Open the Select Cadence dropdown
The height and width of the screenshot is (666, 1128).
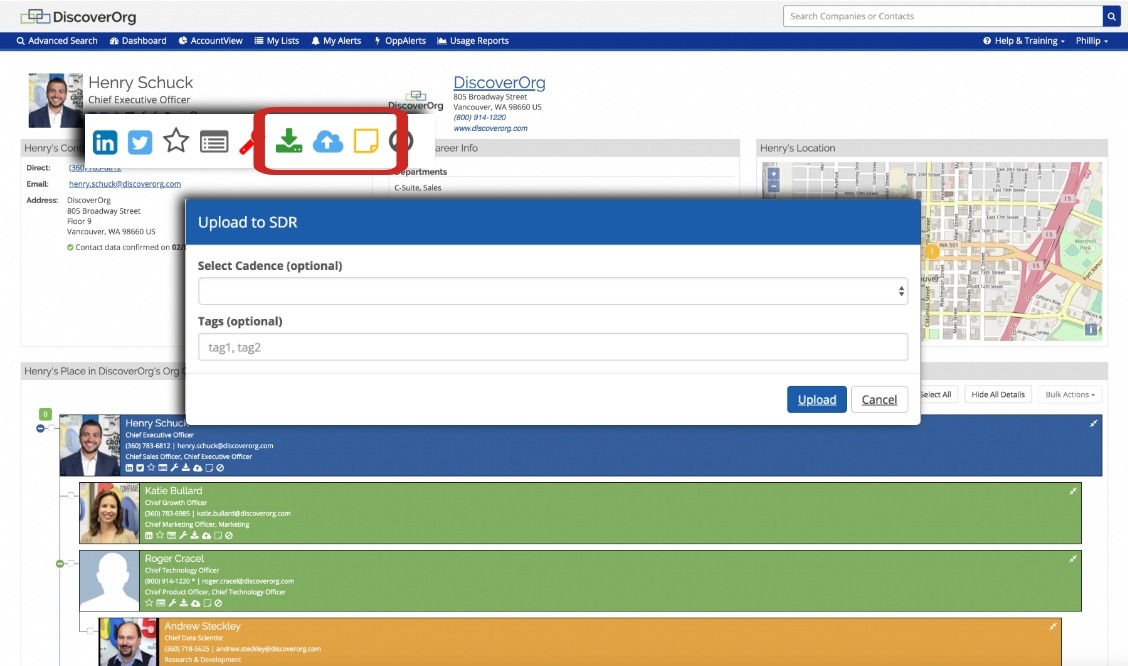click(x=553, y=291)
